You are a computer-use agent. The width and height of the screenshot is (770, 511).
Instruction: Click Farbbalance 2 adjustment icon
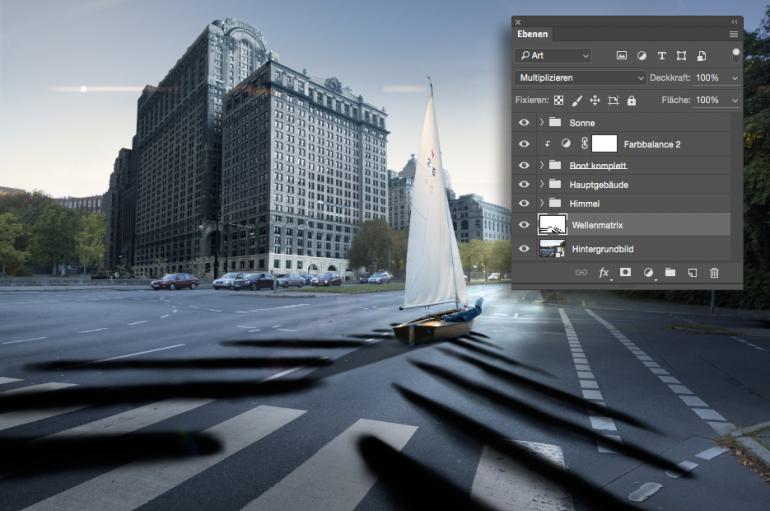[x=566, y=143]
